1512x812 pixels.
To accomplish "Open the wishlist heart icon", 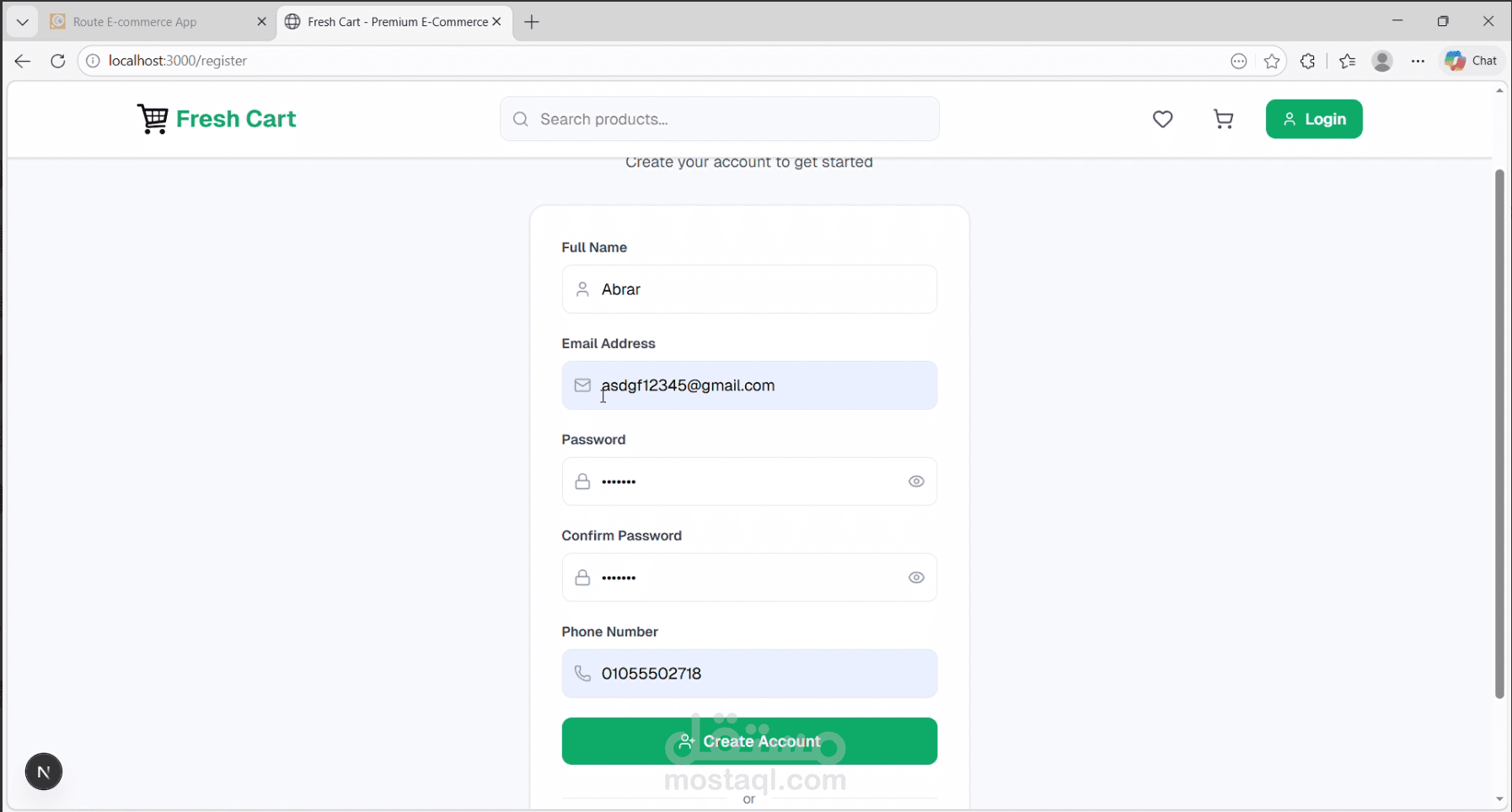I will pos(1162,119).
